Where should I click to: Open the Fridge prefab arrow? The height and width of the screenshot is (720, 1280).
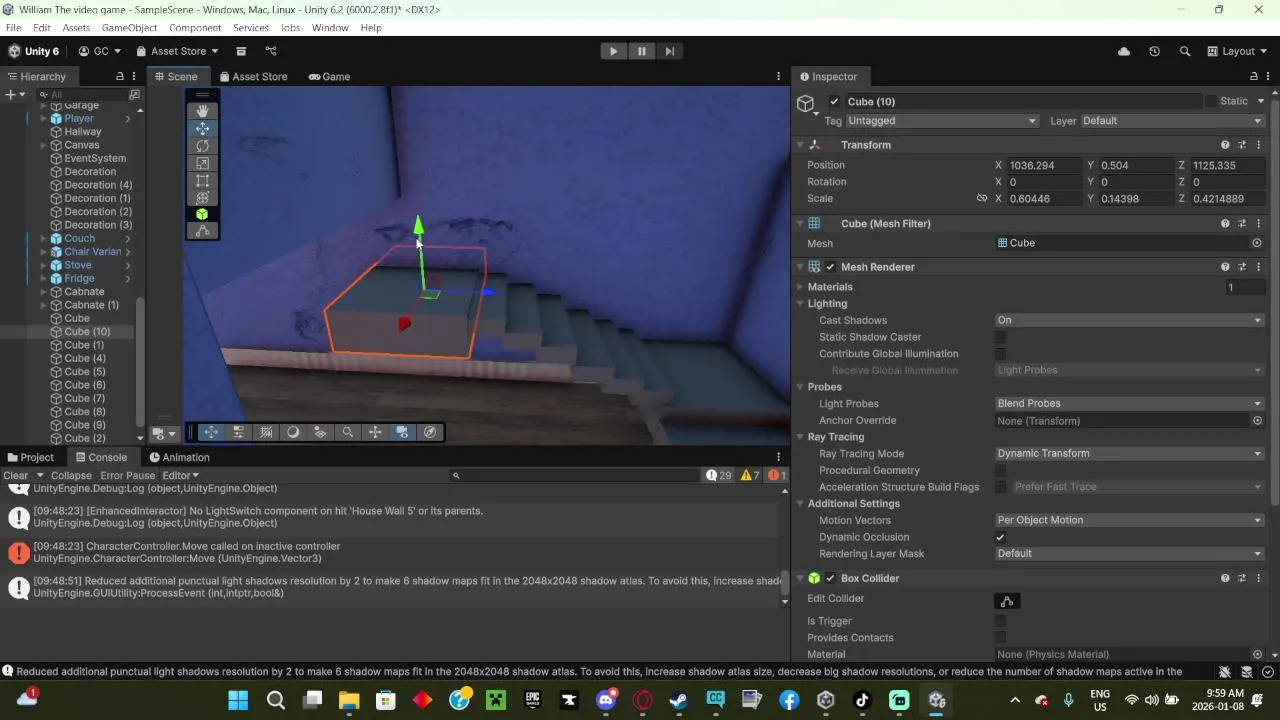(127, 279)
